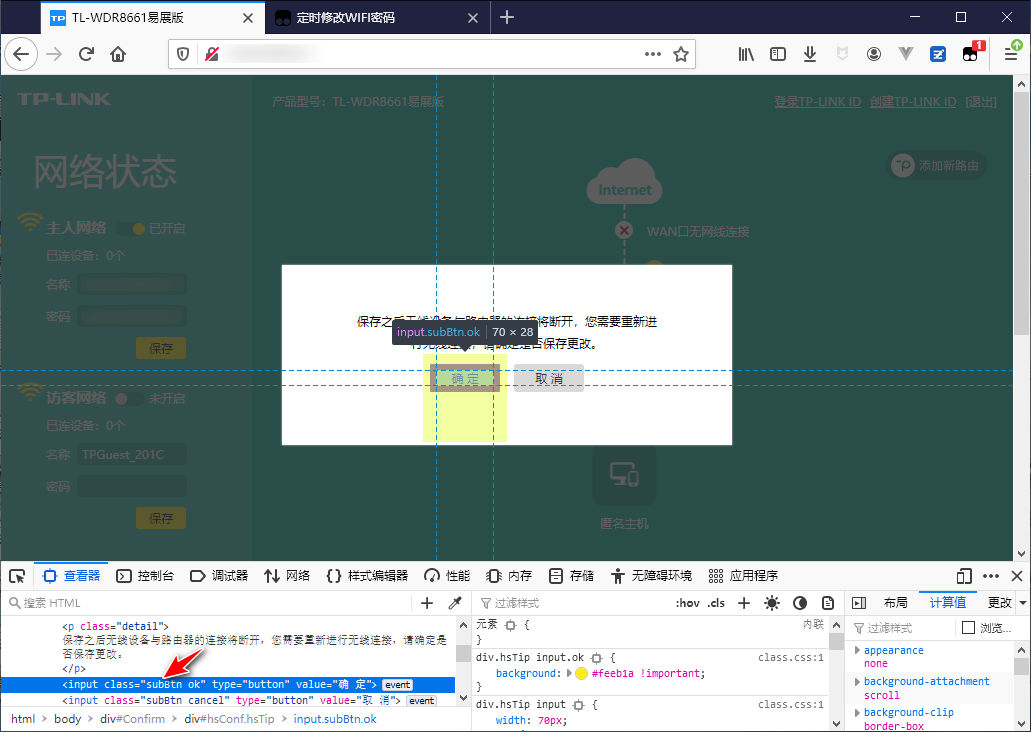Open devtools three-dot options menu
Image resolution: width=1031 pixels, height=732 pixels.
[991, 576]
